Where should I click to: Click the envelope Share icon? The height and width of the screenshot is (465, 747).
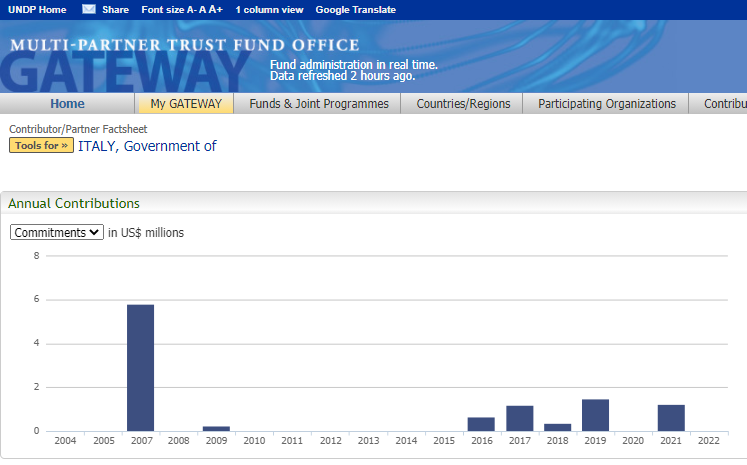[89, 9]
